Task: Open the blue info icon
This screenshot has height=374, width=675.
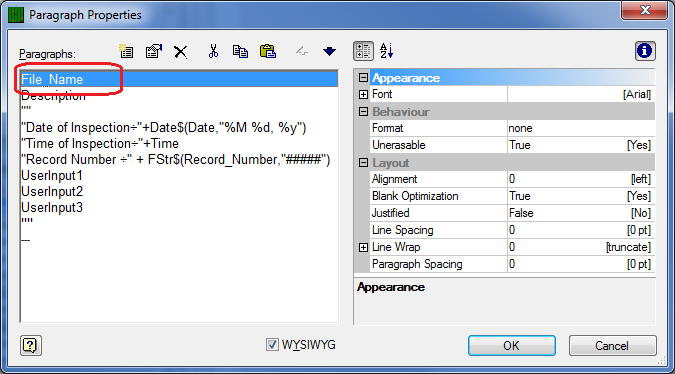Action: pyautogui.click(x=644, y=51)
